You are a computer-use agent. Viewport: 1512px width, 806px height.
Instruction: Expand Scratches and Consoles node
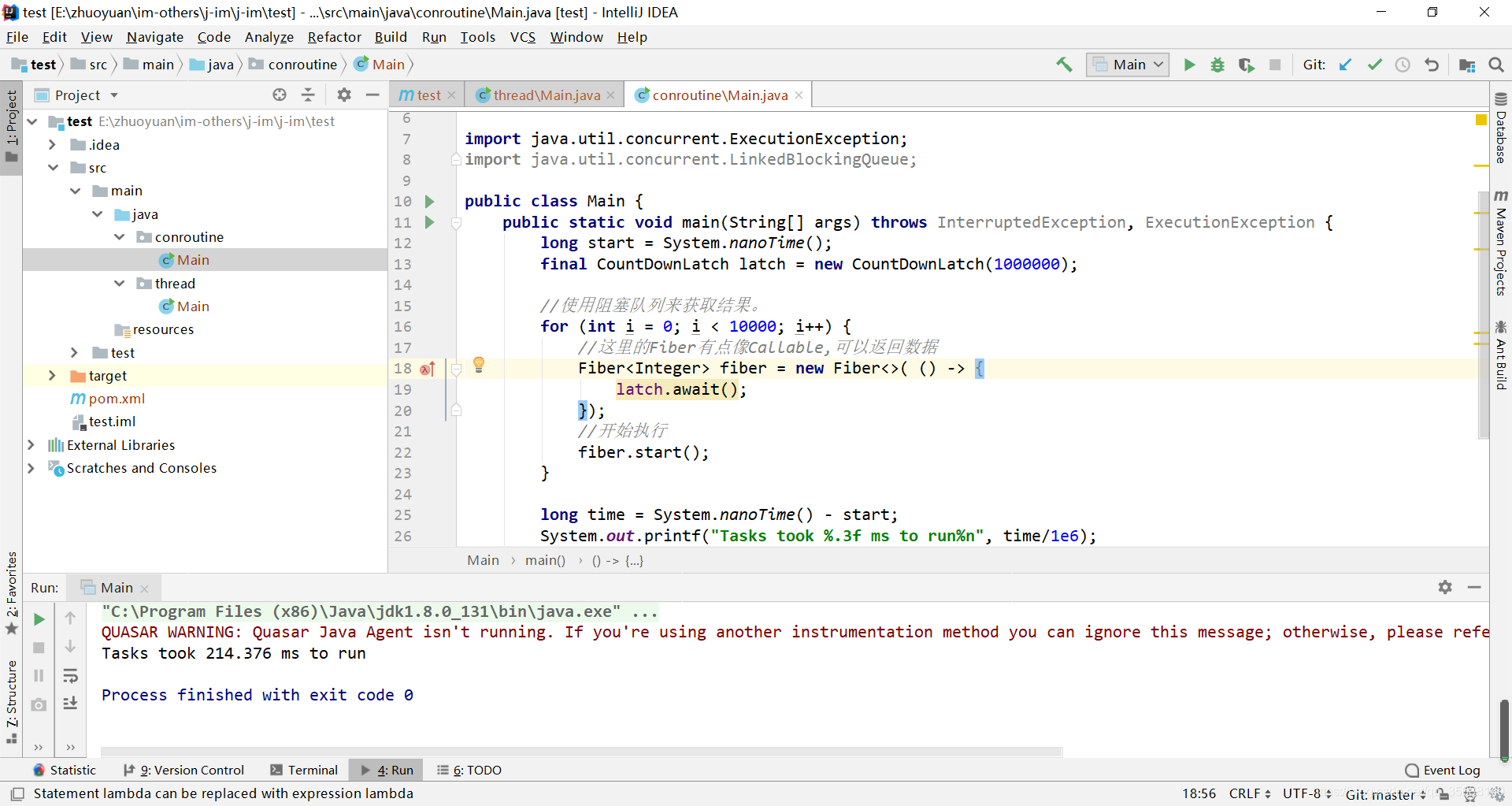click(x=31, y=468)
